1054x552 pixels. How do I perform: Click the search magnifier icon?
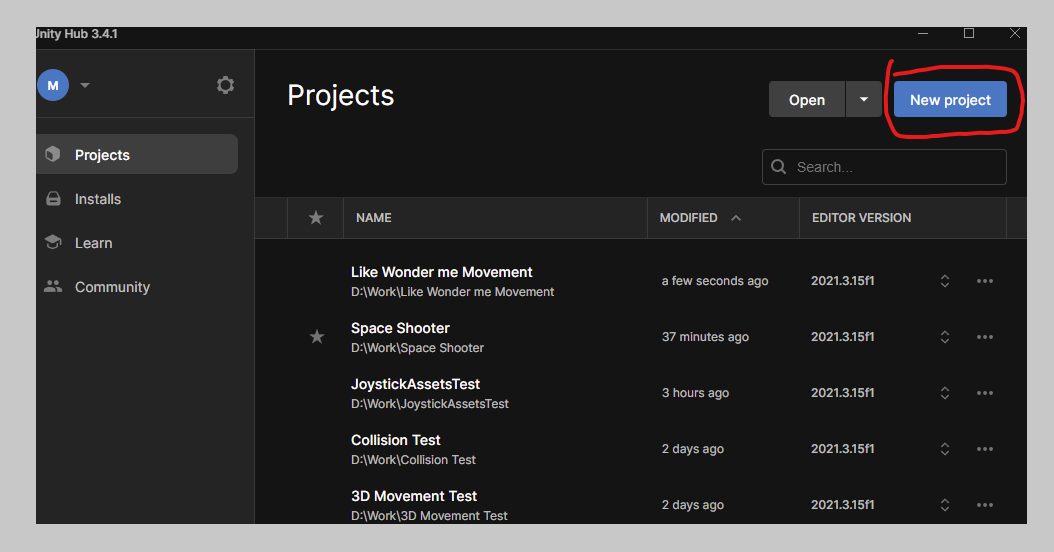tap(778, 167)
